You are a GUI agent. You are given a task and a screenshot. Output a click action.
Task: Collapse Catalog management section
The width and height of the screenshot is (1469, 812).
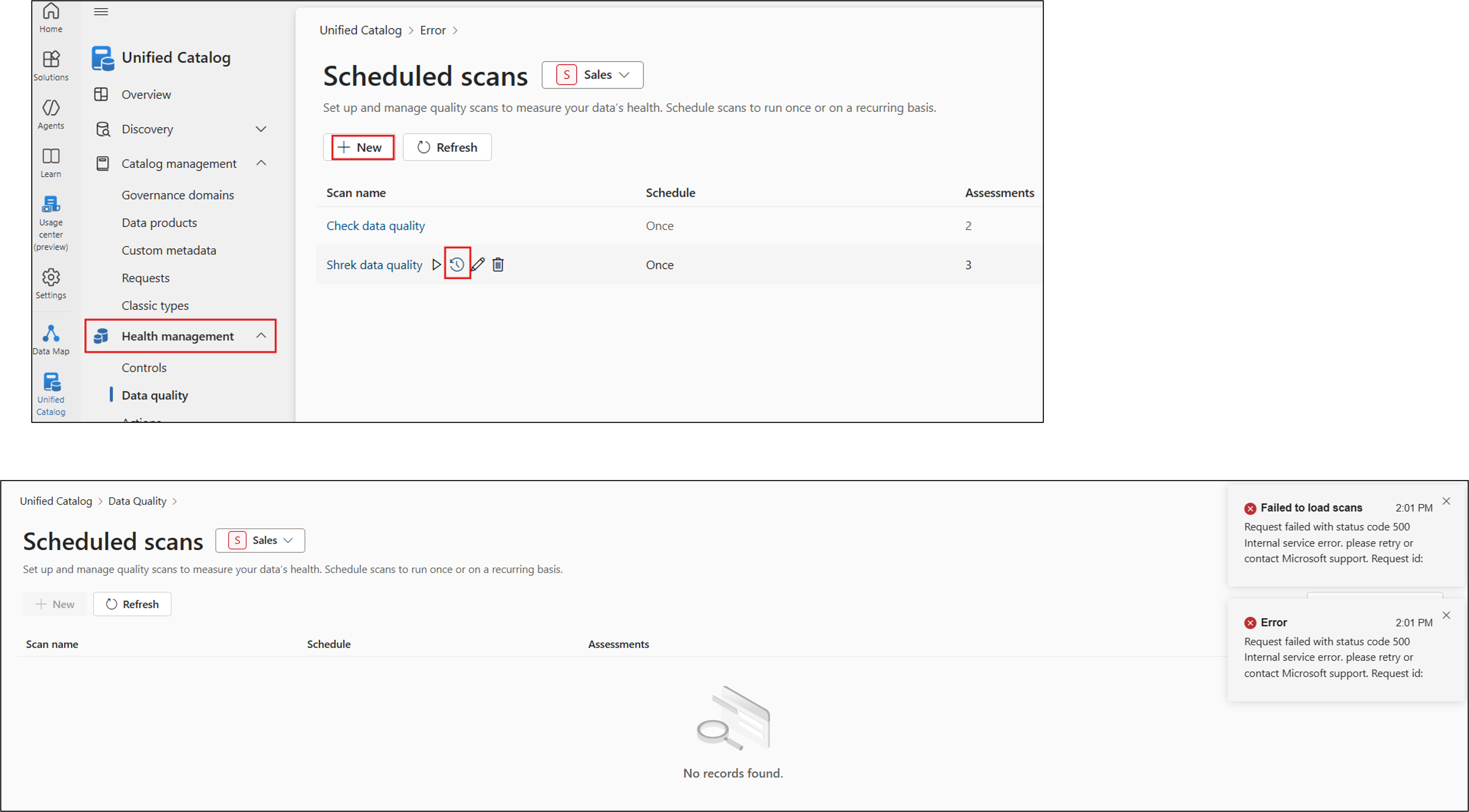pos(261,164)
